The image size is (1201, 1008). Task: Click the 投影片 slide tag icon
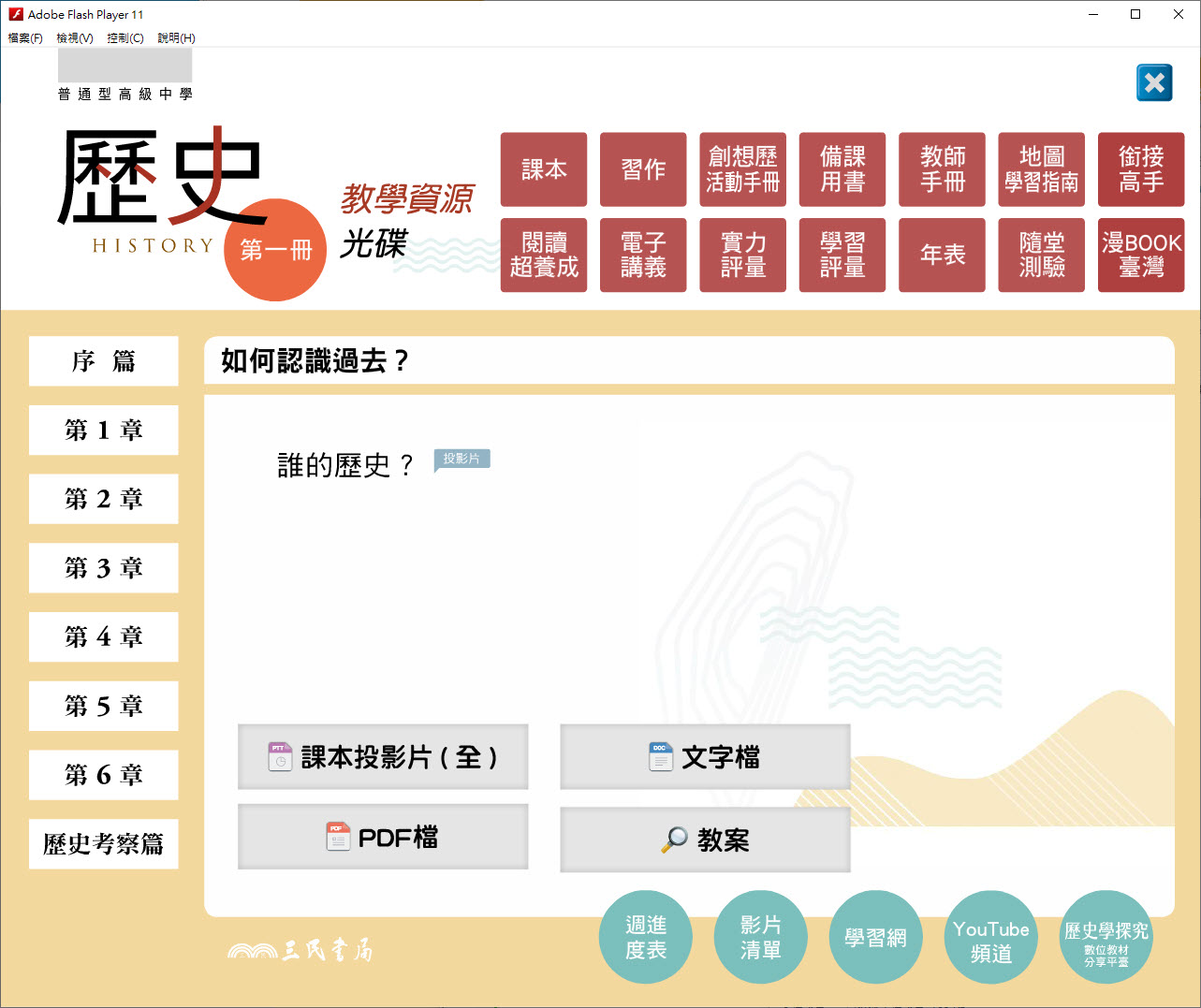point(461,460)
